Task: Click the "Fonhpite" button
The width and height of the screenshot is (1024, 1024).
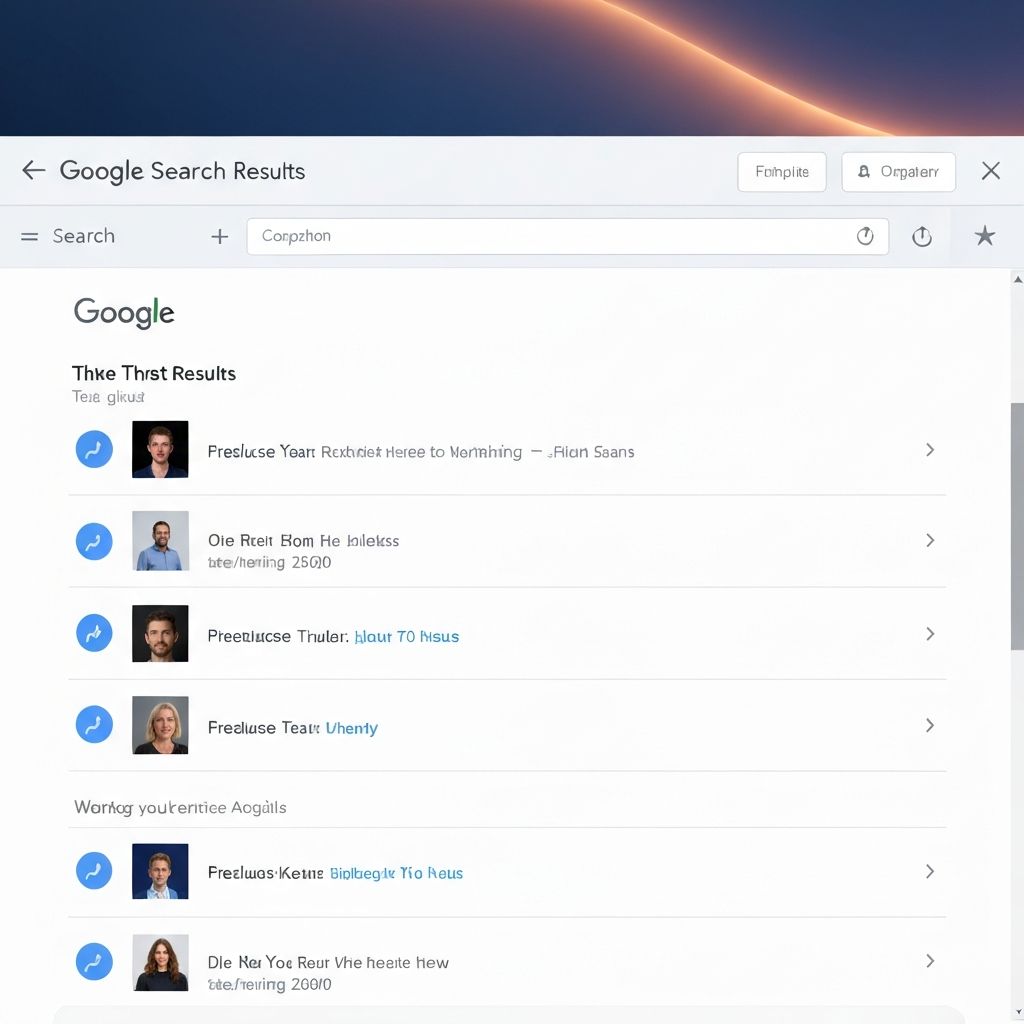Action: coord(782,172)
